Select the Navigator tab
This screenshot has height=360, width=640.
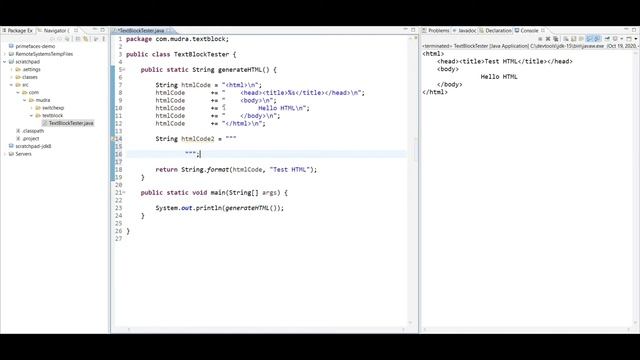point(54,31)
